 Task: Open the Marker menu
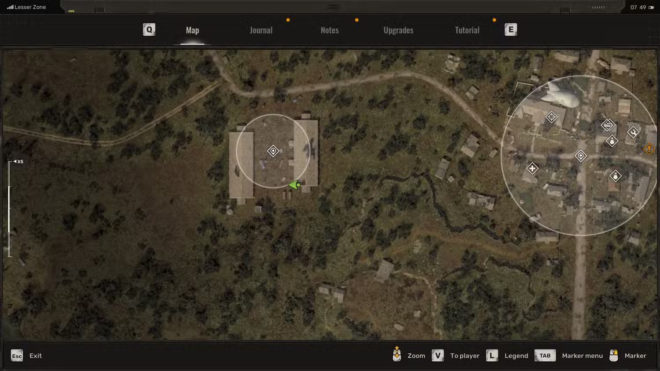coord(582,356)
